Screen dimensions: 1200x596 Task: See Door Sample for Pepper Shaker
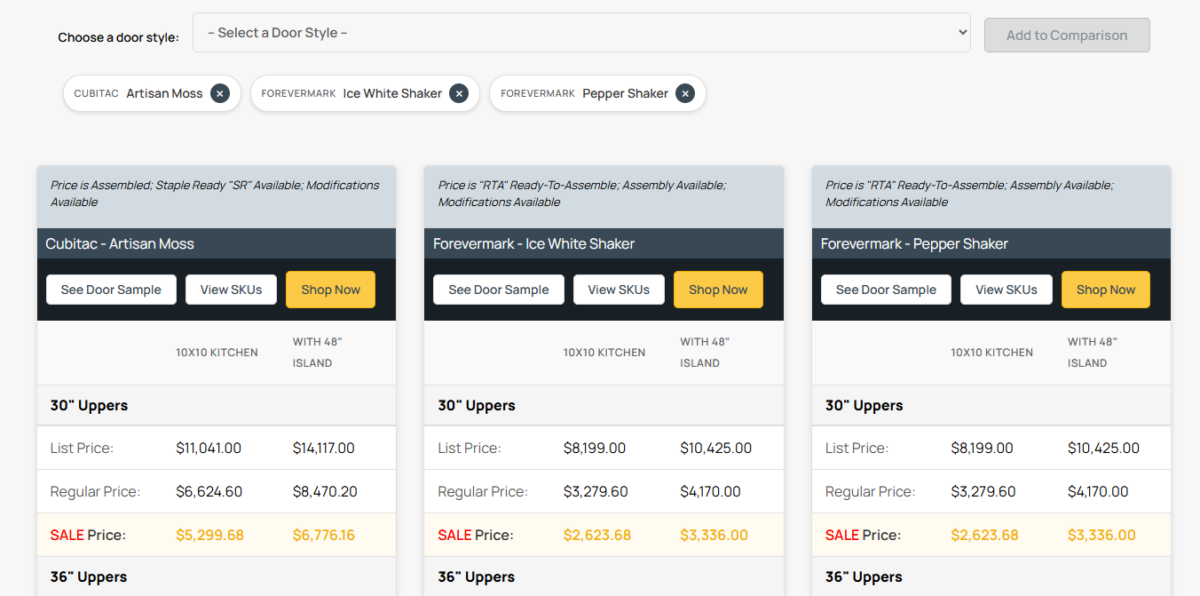coord(886,290)
